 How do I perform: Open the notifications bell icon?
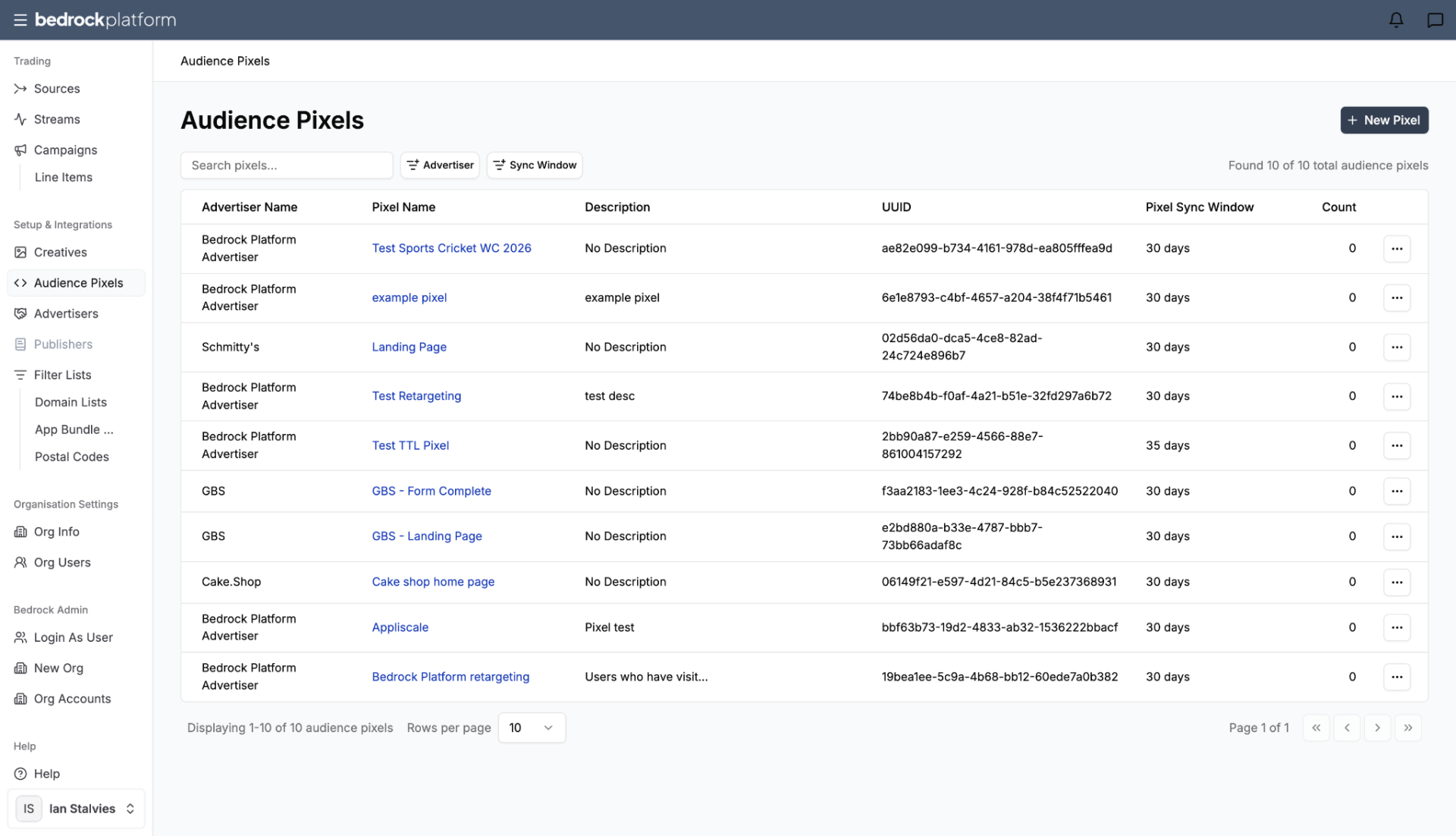(x=1396, y=20)
